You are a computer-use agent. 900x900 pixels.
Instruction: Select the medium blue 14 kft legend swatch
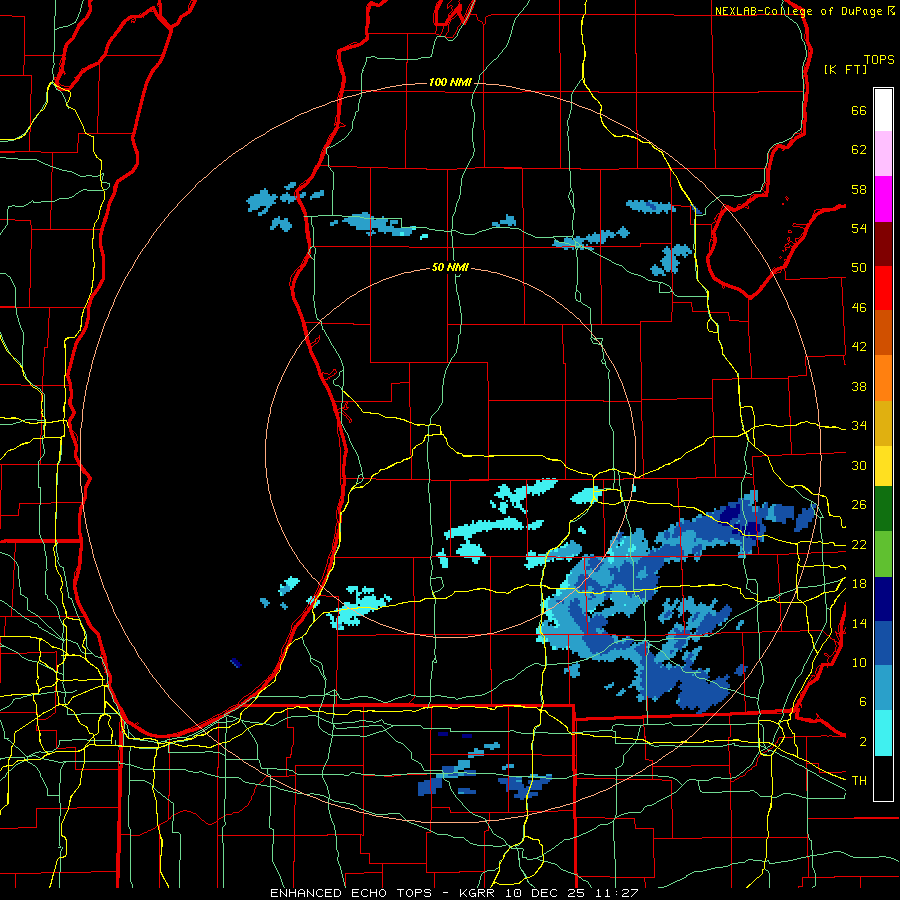pyautogui.click(x=883, y=643)
